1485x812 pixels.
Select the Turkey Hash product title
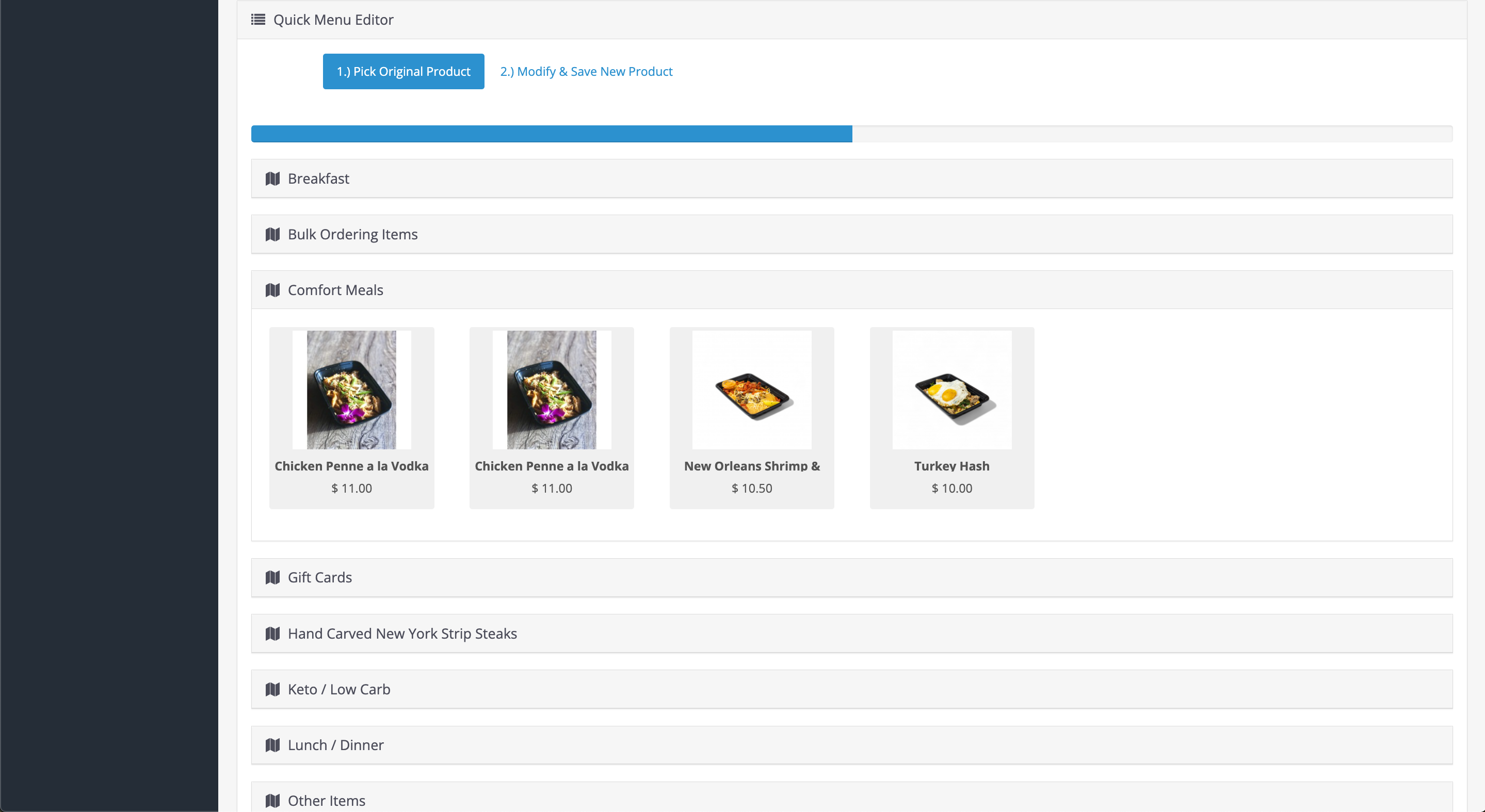point(951,466)
